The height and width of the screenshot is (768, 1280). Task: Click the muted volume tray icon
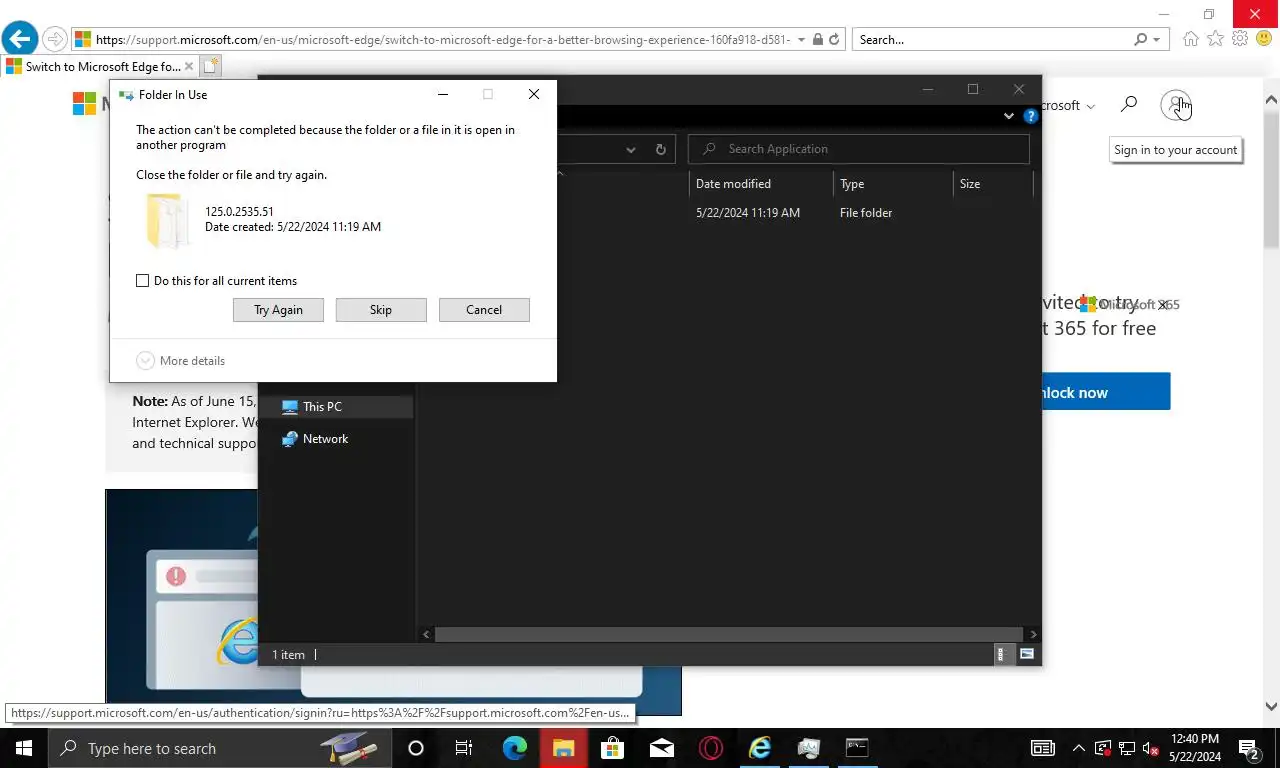(1150, 748)
